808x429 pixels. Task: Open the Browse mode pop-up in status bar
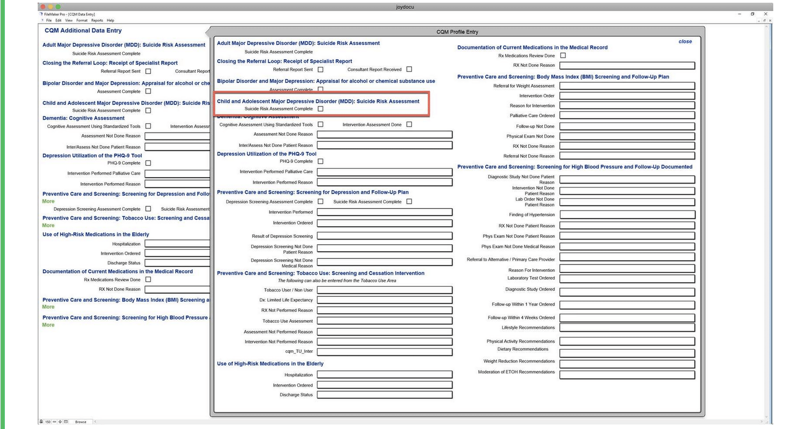tap(81, 422)
